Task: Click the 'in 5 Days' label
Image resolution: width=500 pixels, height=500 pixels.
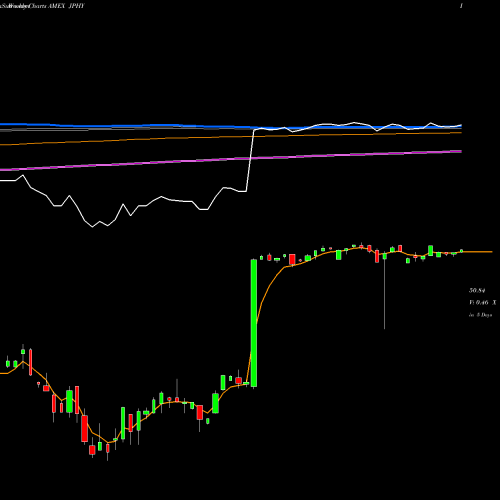Action: click(x=480, y=315)
